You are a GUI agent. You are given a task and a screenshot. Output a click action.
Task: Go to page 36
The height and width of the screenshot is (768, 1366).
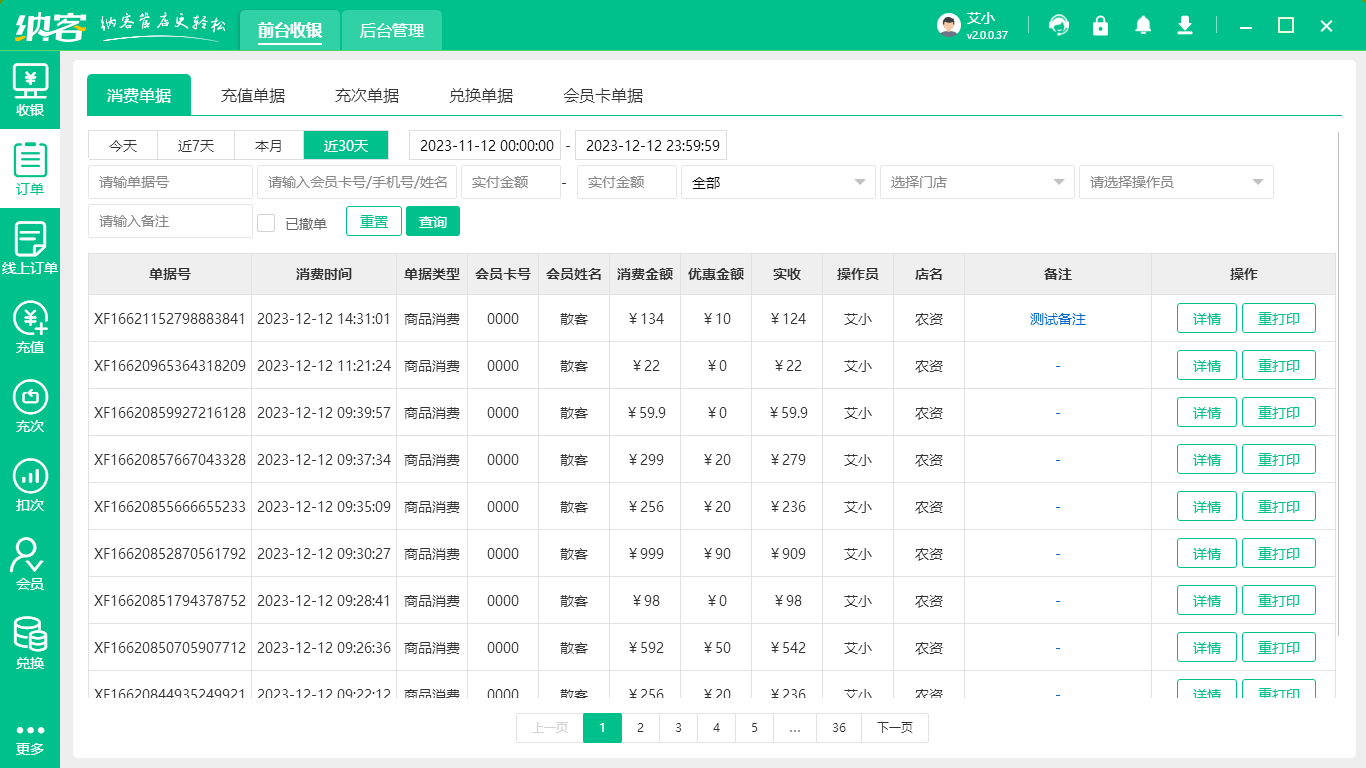(839, 728)
